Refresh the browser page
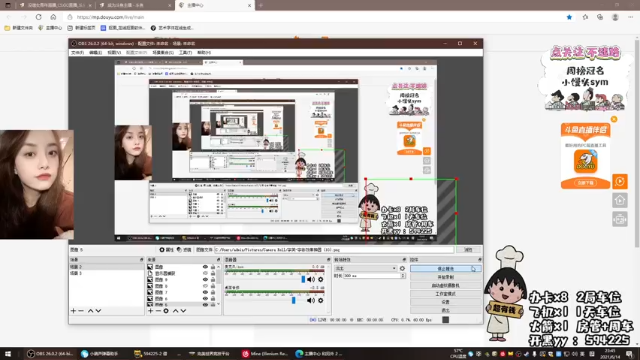Viewport: 640px width, 360px height. (x=38, y=17)
